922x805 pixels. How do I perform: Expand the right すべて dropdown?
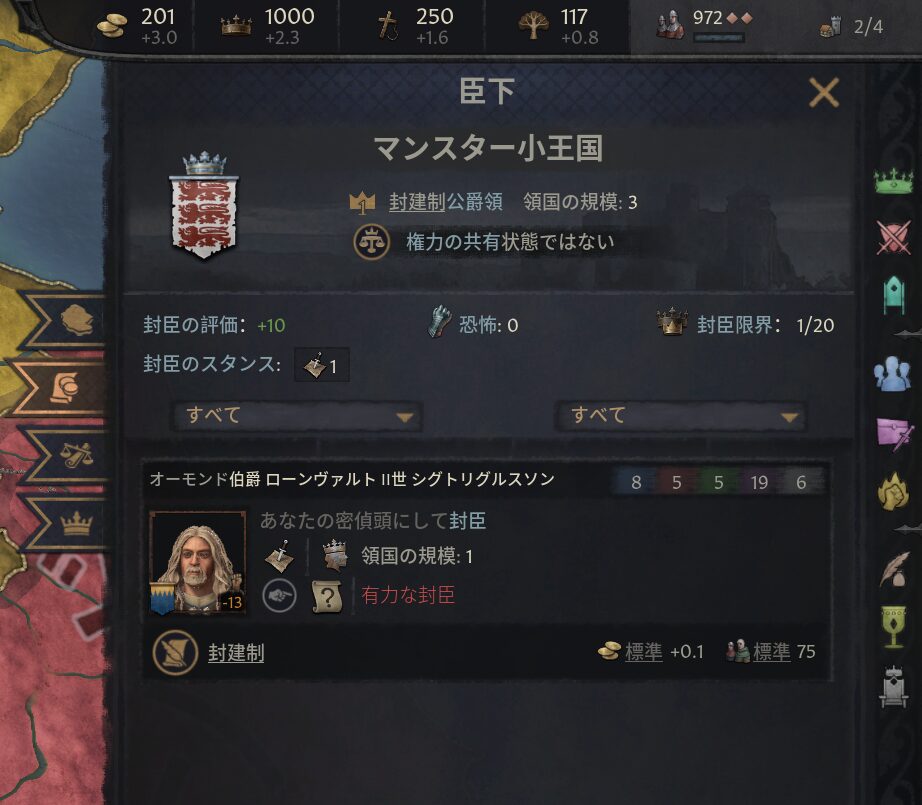pos(681,416)
